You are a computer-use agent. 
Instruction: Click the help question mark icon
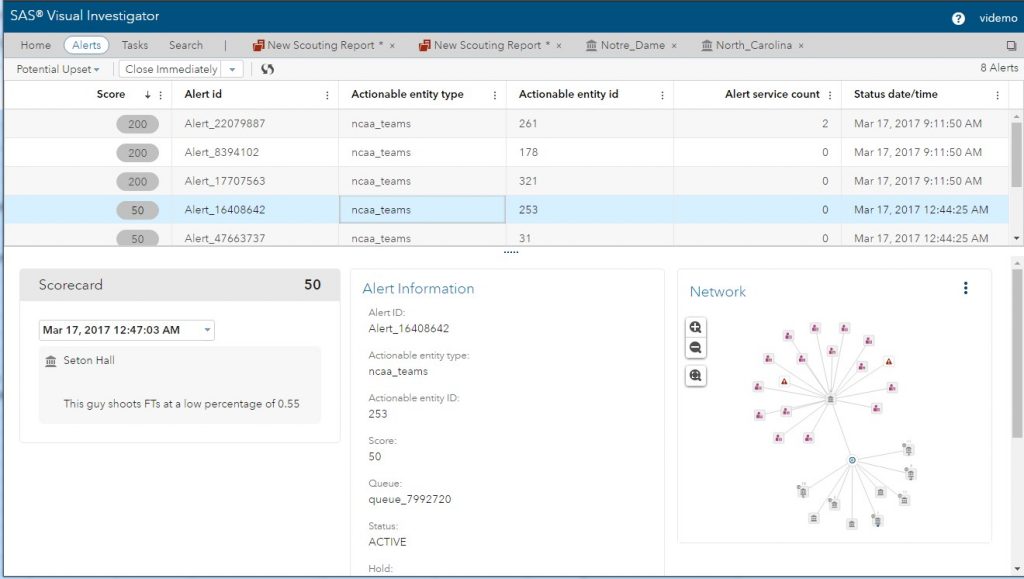(x=958, y=18)
